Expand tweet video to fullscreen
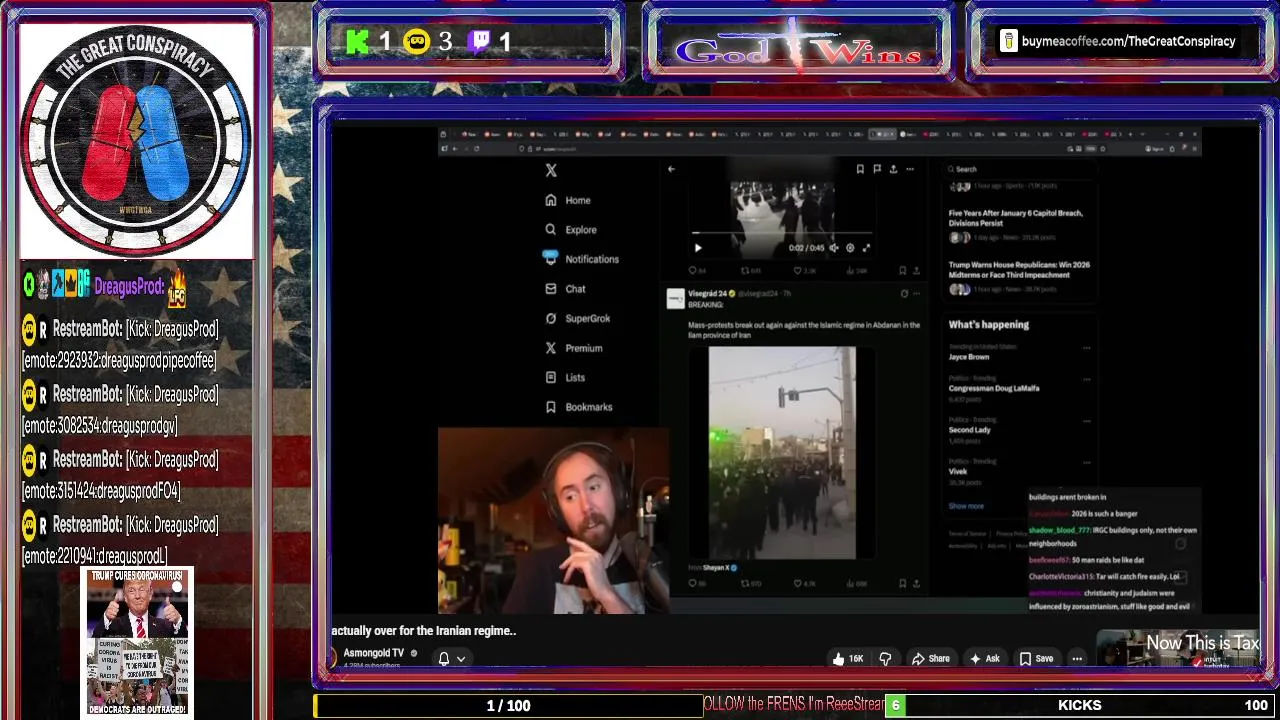 click(x=866, y=248)
